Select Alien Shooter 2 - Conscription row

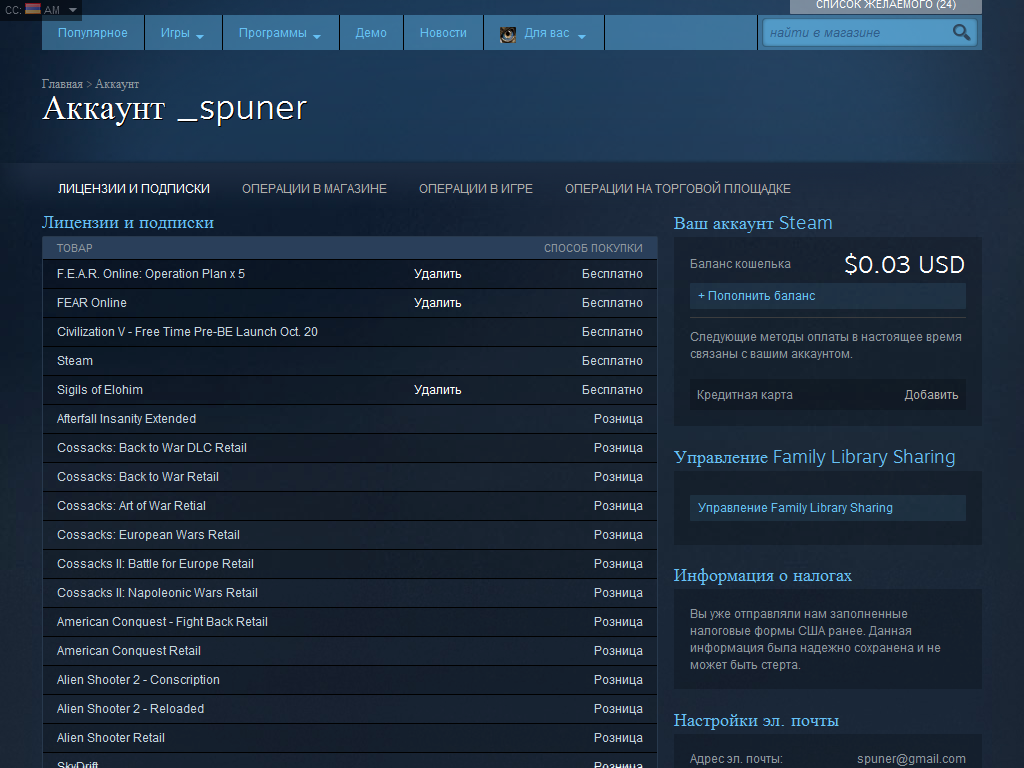[349, 679]
